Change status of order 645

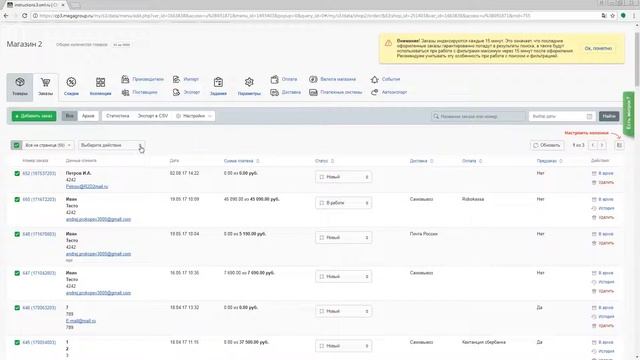coord(343,346)
